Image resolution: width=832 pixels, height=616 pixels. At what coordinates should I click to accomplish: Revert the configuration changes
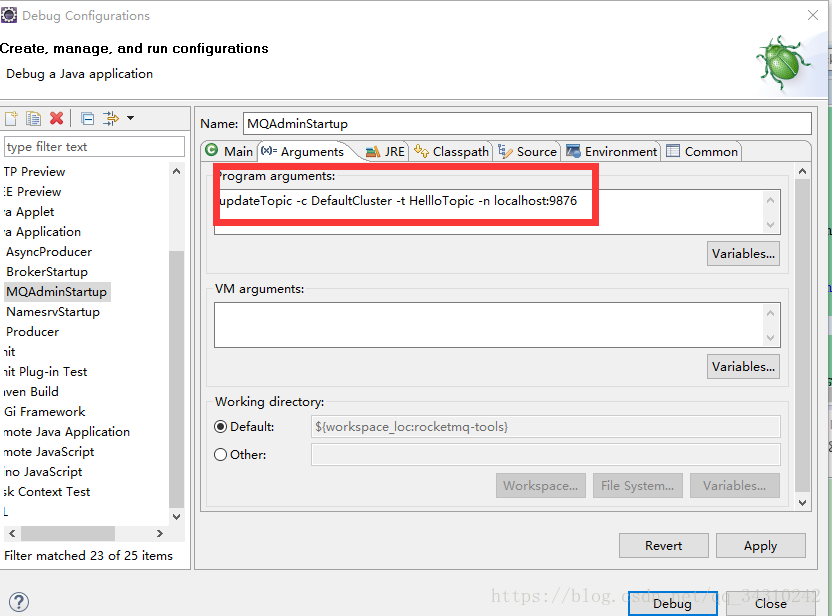[x=663, y=545]
